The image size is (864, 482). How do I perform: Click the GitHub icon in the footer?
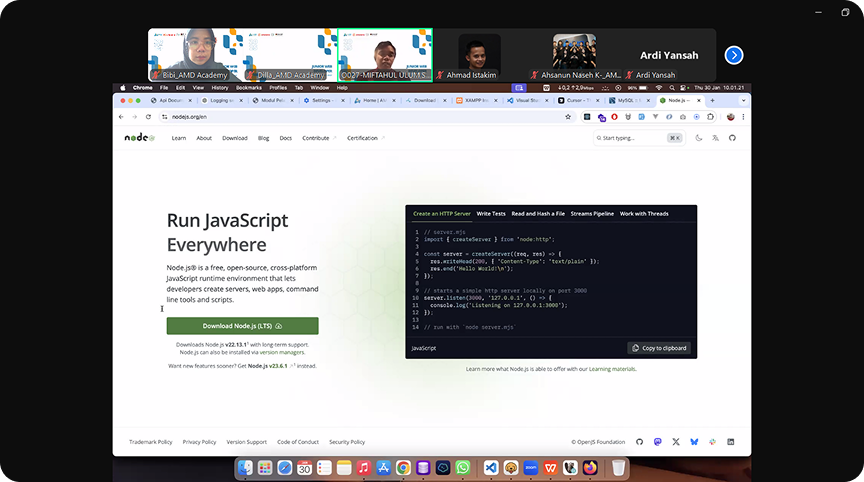tap(639, 442)
